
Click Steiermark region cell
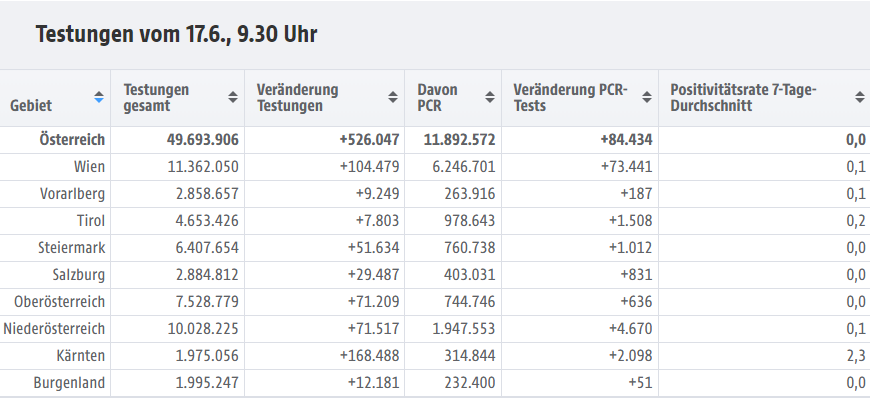click(x=72, y=248)
